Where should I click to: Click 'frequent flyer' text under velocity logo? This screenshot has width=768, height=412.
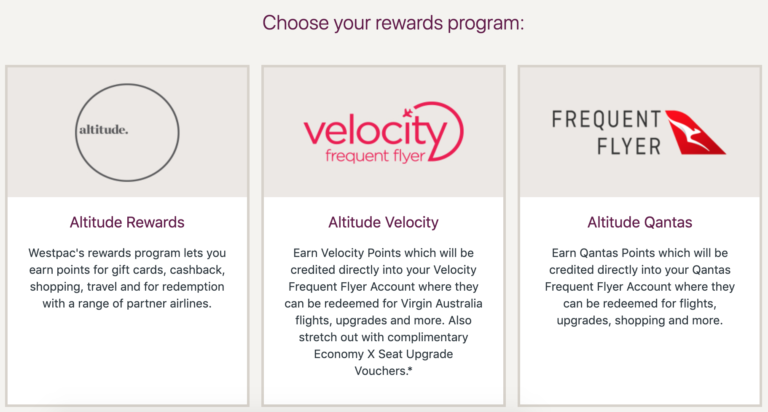pos(375,156)
